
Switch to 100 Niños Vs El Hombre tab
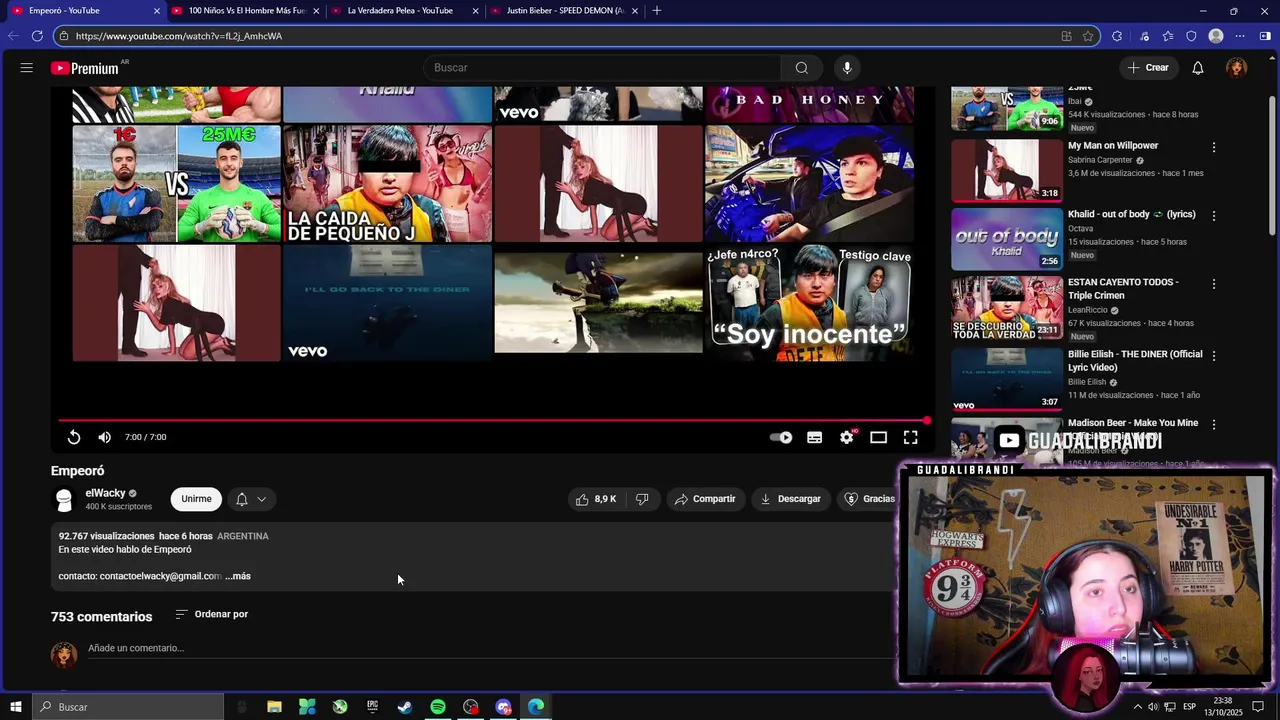coord(244,11)
